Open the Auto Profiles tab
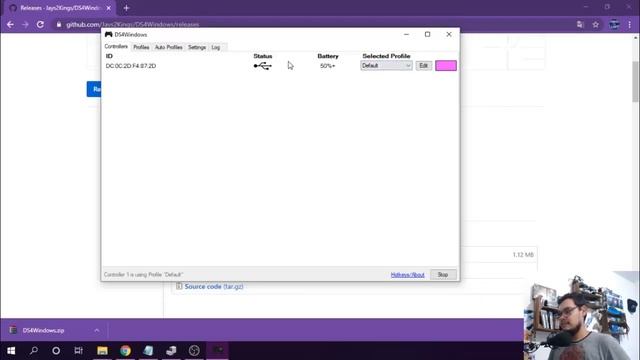640x360 pixels. (169, 47)
